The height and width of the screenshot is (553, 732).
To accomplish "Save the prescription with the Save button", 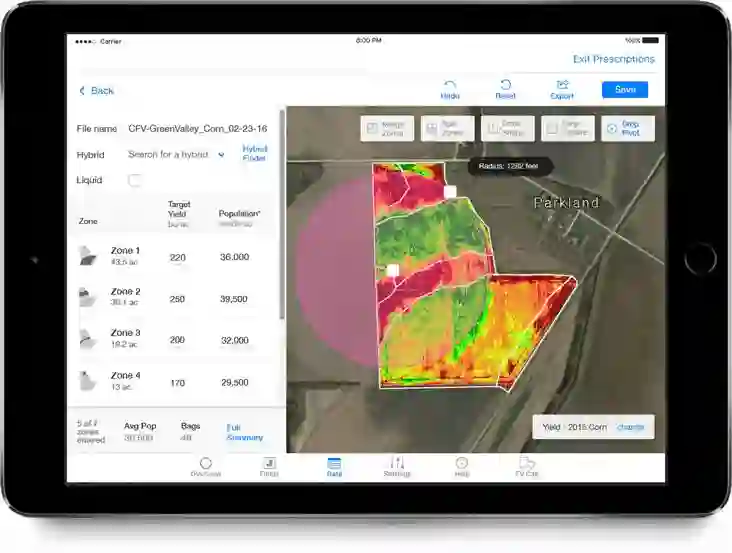I will (625, 90).
